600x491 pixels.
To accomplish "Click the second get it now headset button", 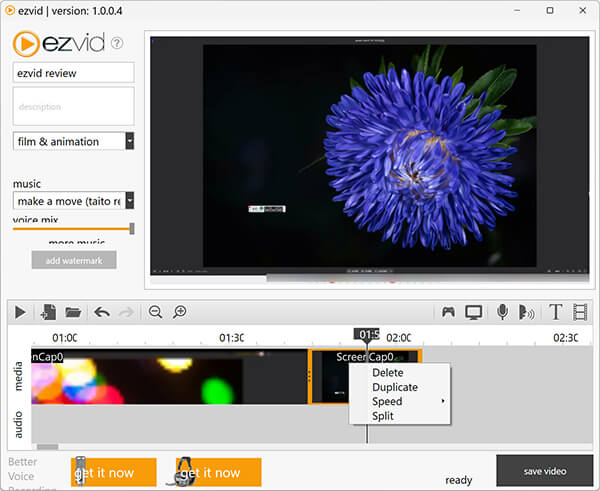I will pyautogui.click(x=218, y=472).
